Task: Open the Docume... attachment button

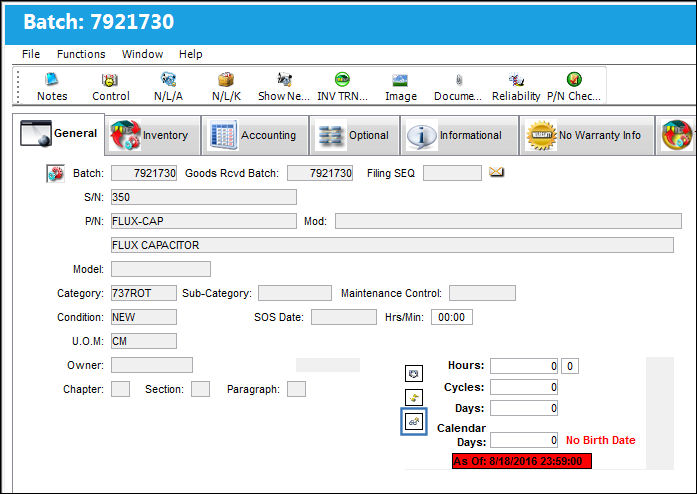Action: pos(458,87)
